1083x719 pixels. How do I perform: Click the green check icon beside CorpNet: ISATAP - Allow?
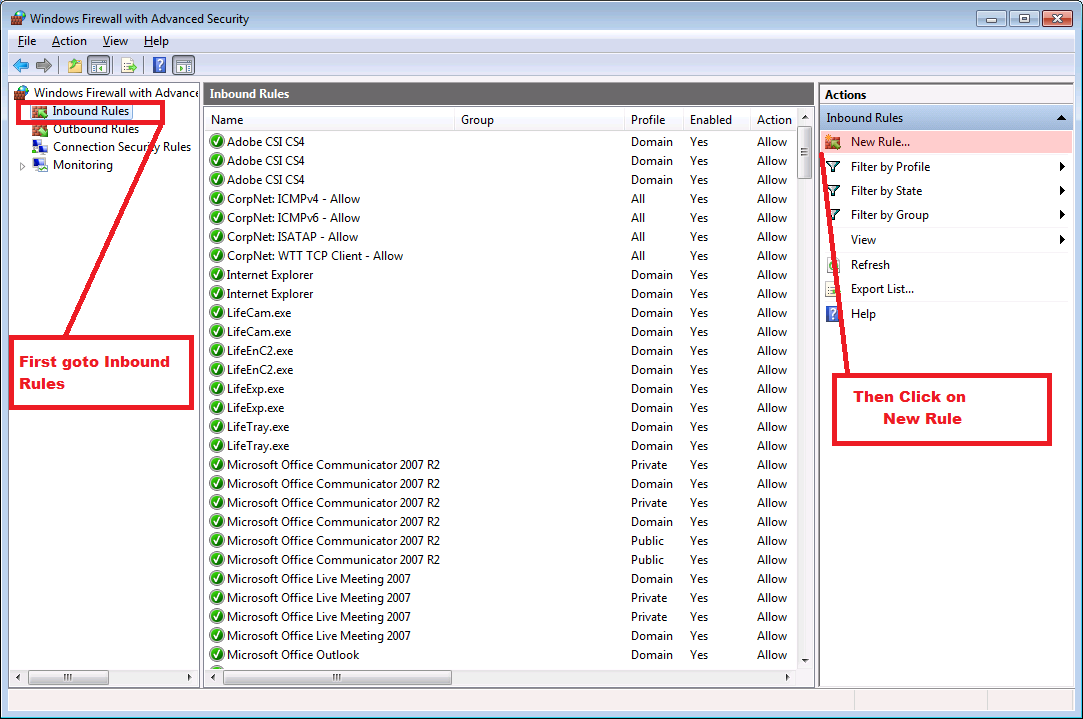click(x=217, y=236)
